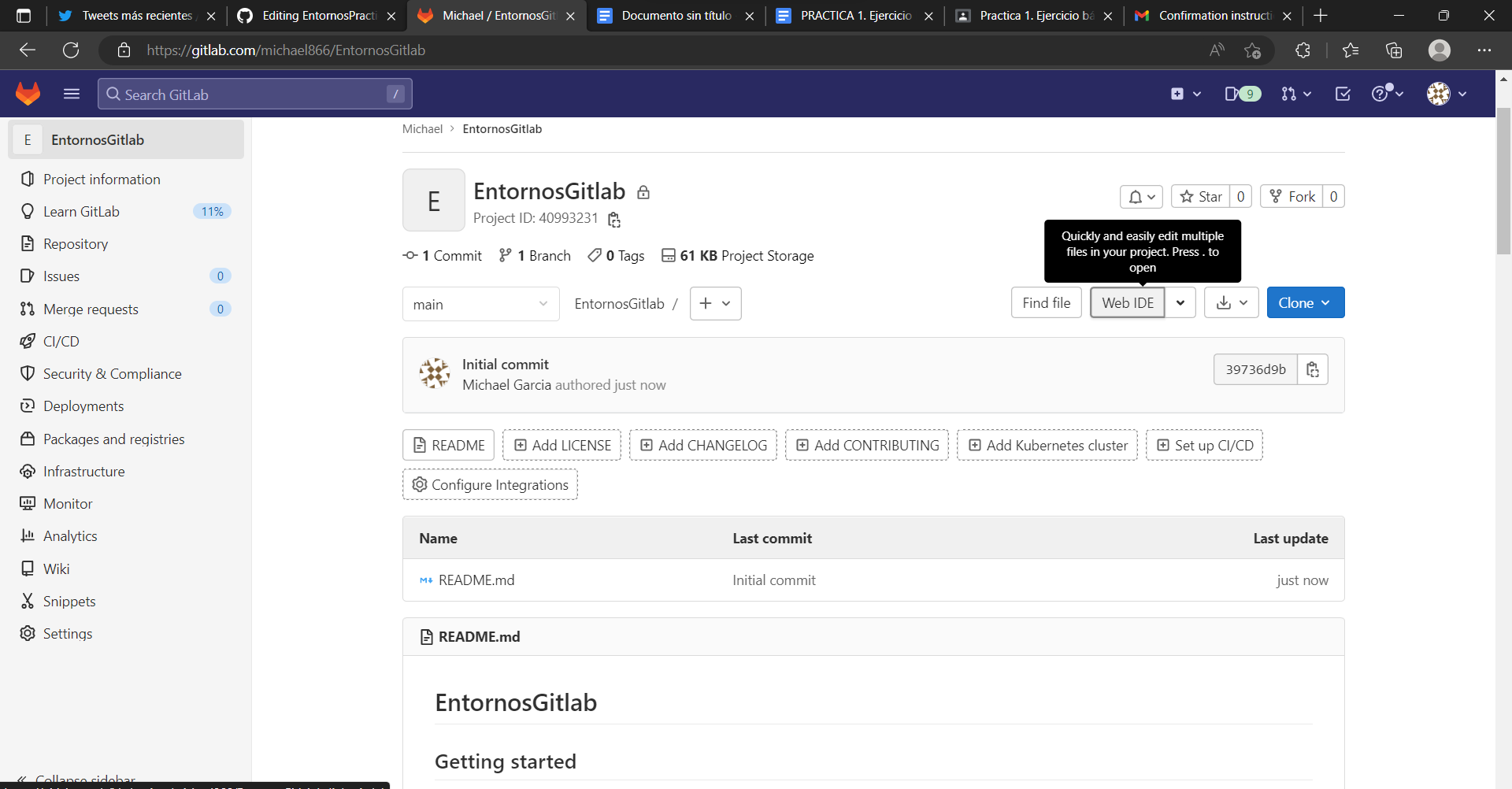Copy the commit SHA 39736d9b

click(1312, 369)
